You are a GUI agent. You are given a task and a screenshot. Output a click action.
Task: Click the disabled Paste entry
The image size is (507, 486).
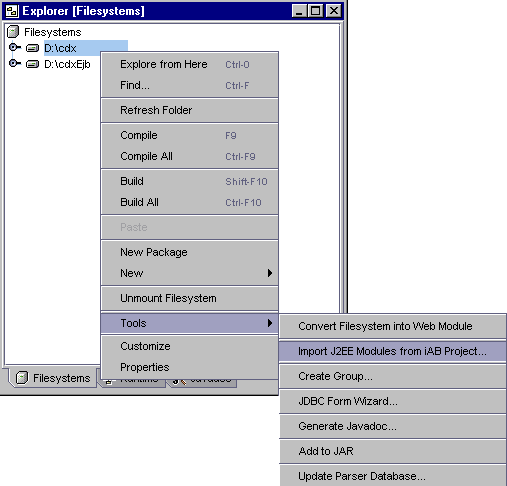click(x=190, y=227)
